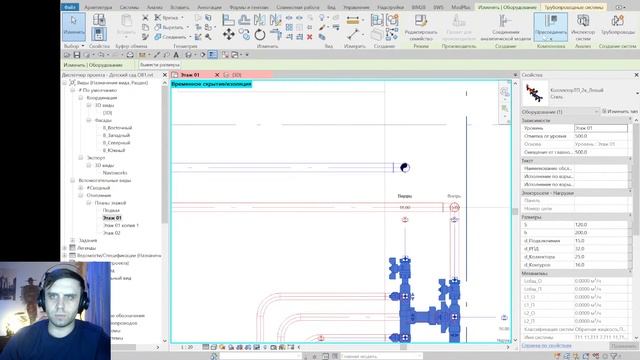Open the Properties palette ribbon icon
Screen dimensions: 640x360
99,34
